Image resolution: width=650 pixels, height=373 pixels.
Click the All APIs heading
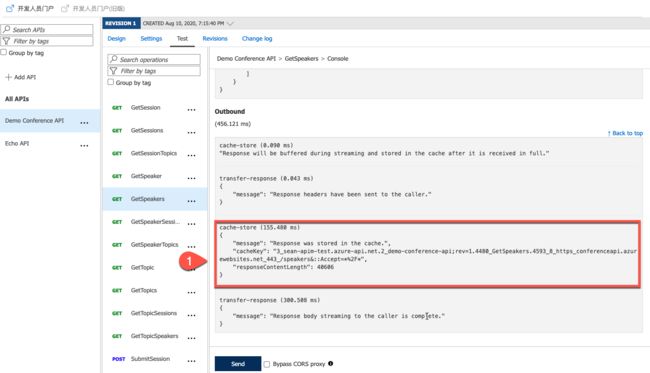click(17, 99)
